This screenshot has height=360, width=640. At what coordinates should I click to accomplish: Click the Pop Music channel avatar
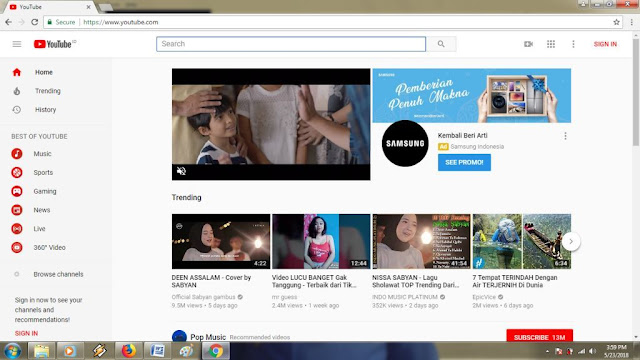[179, 337]
